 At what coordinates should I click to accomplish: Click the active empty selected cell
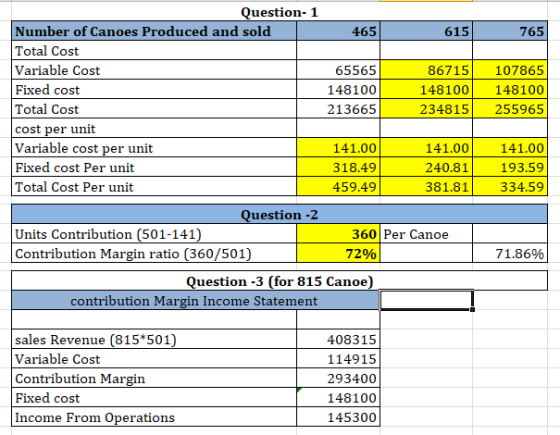[426, 300]
